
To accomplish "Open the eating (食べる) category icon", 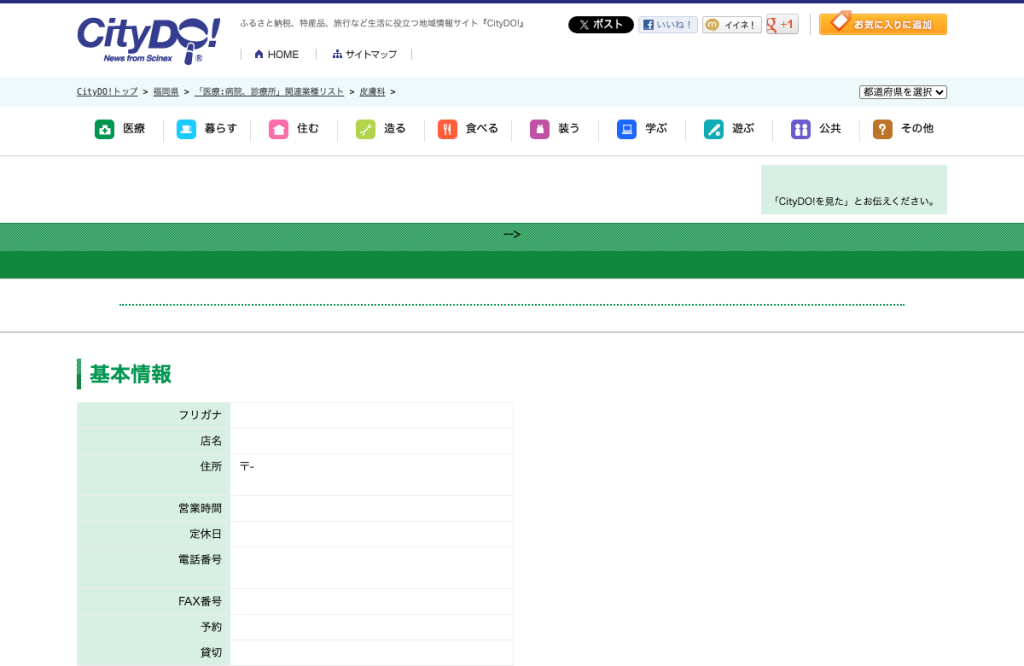I will point(447,129).
